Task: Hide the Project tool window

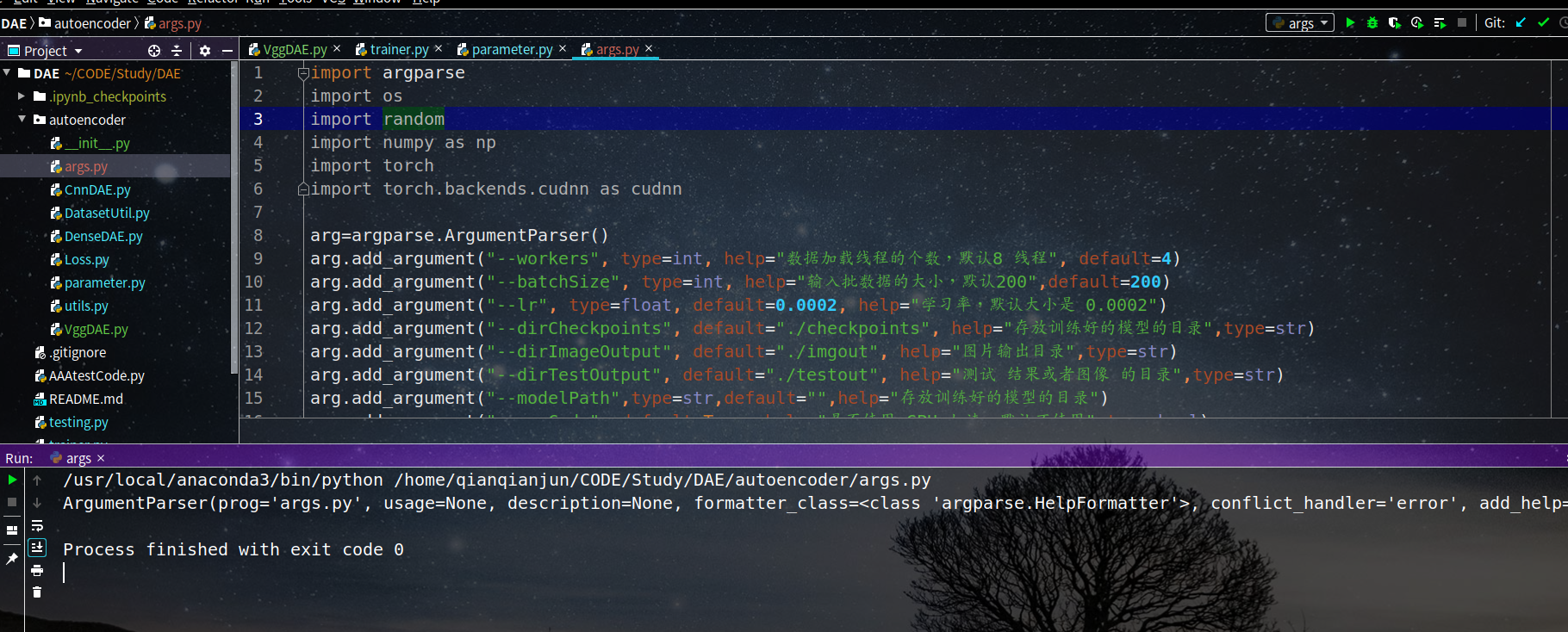Action: (x=227, y=51)
